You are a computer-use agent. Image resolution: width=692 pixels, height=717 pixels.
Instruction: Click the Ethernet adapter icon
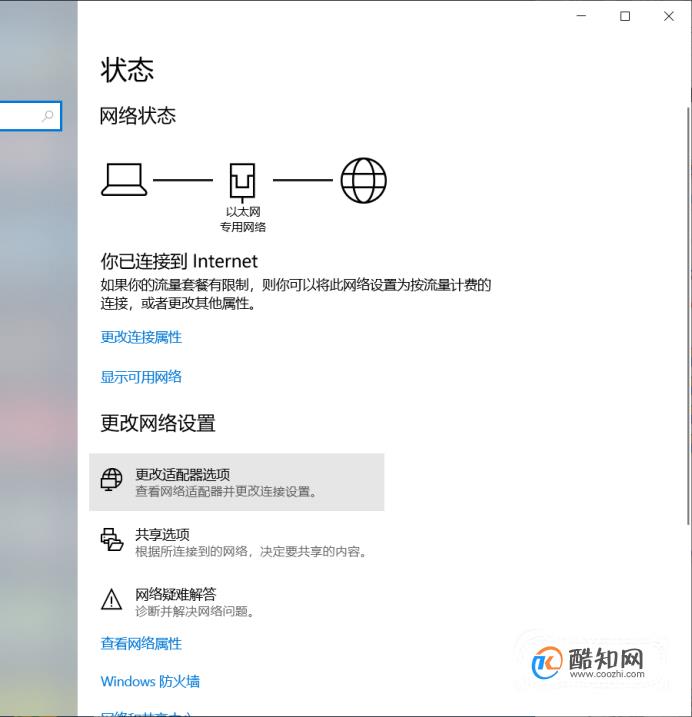coord(242,182)
